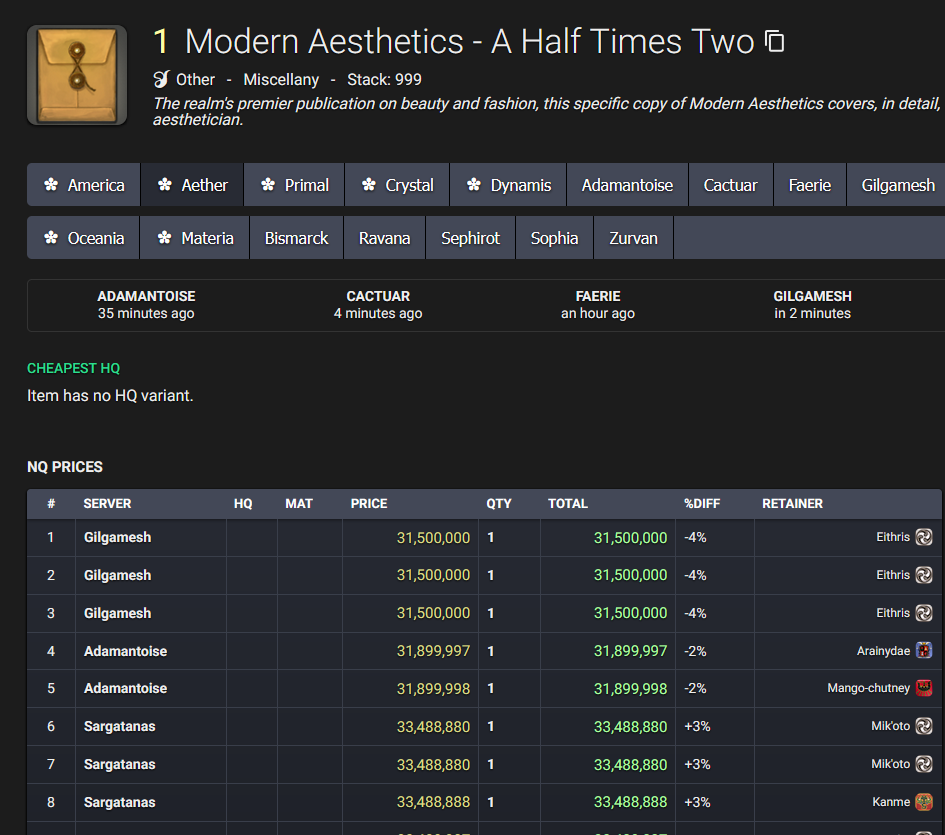This screenshot has height=835, width=945.
Task: Open the Faerie server tab
Action: click(x=809, y=184)
